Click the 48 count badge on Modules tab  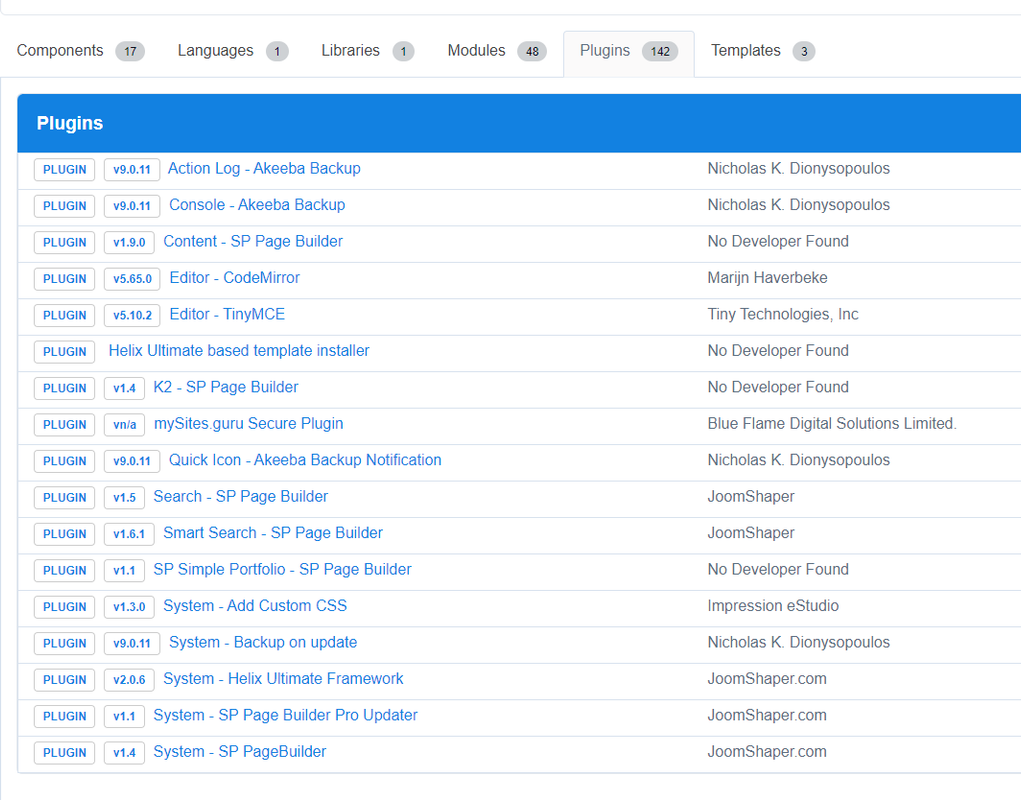tap(532, 51)
